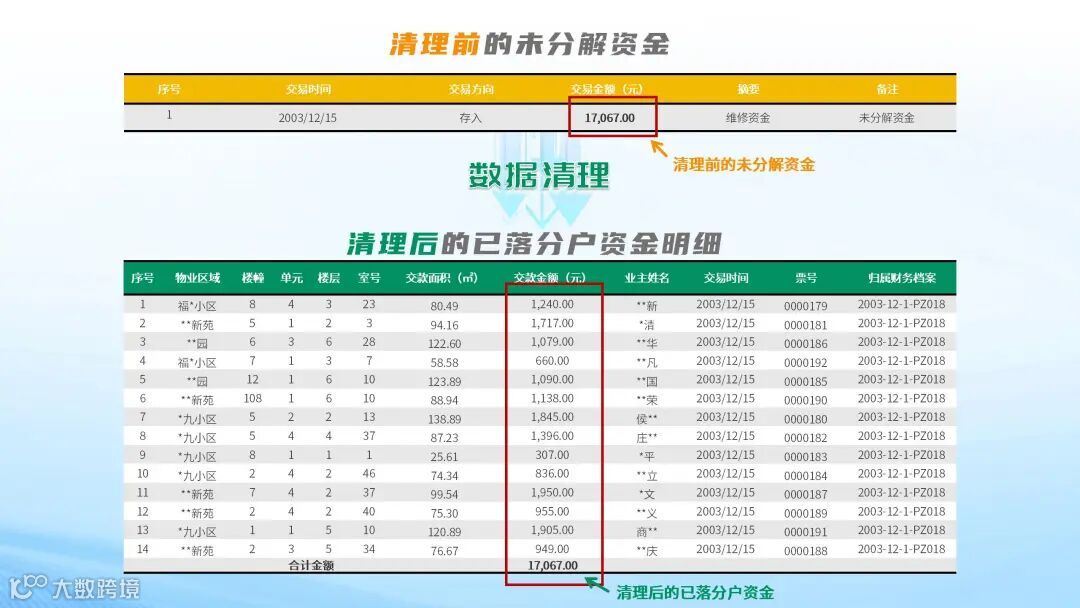Screen dimensions: 1080x608
Task: Click 17,067.00 in the upper 未分解资金 table
Action: (x=610, y=118)
